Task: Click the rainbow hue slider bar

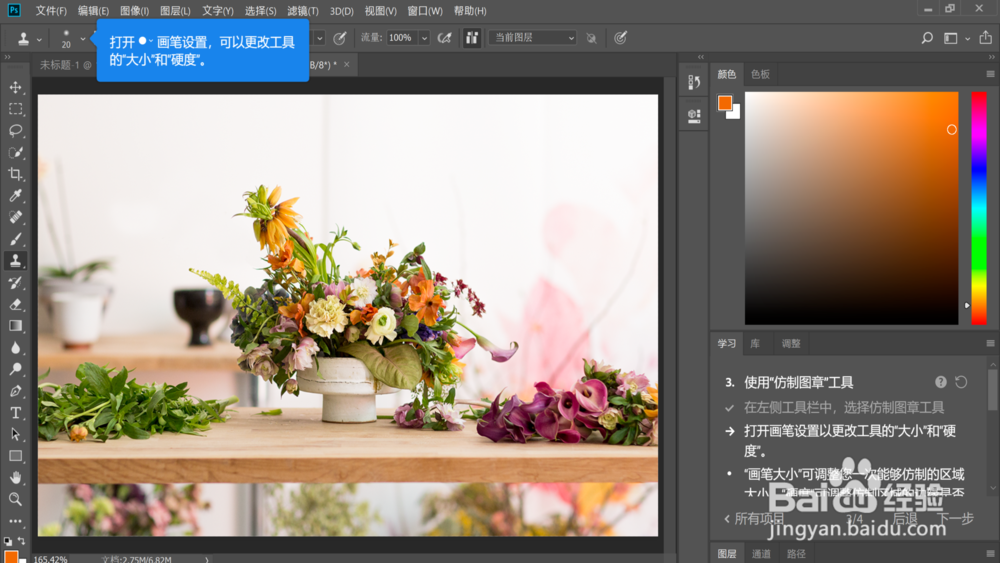Action: point(979,208)
